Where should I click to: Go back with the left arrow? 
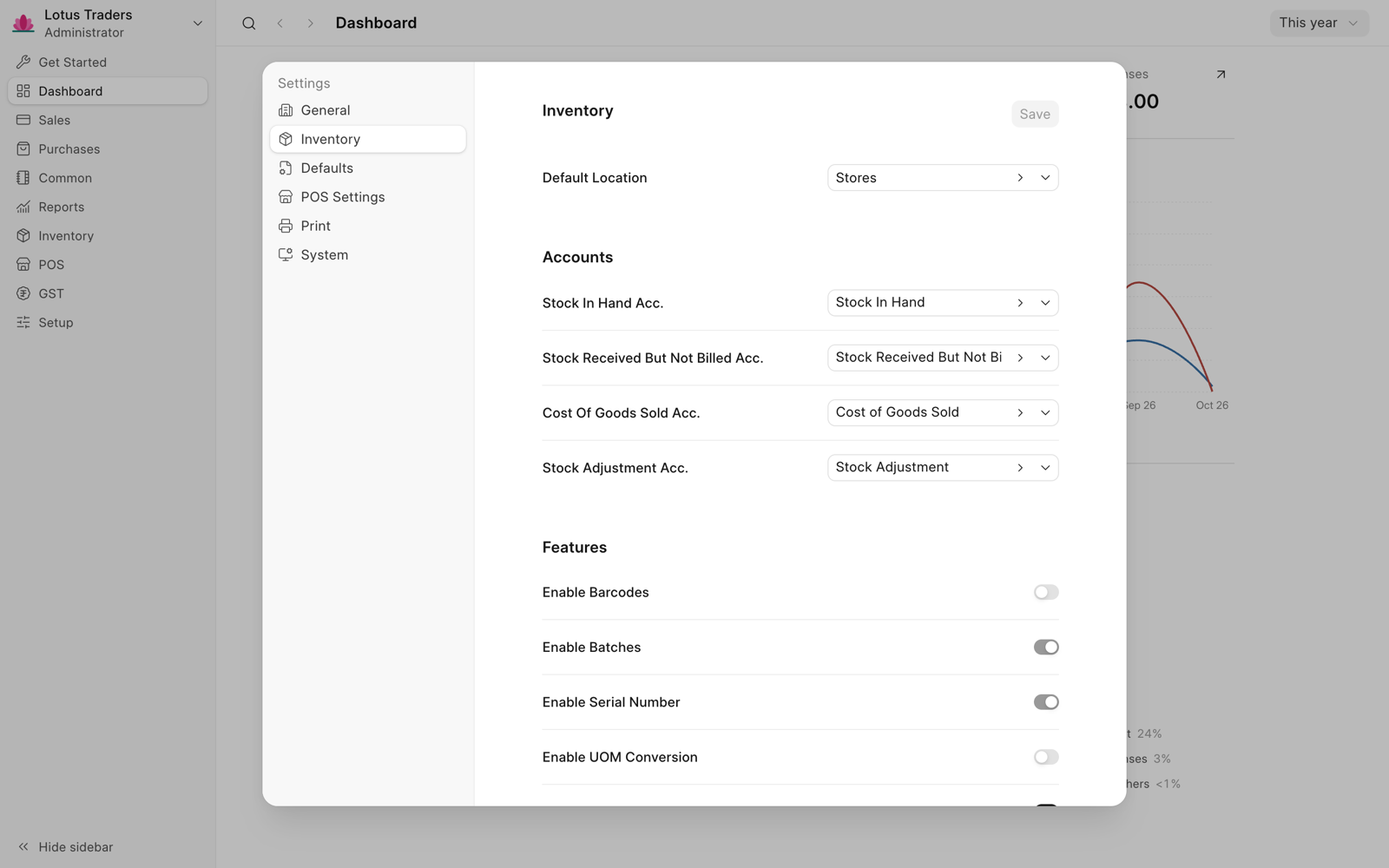coord(280,23)
